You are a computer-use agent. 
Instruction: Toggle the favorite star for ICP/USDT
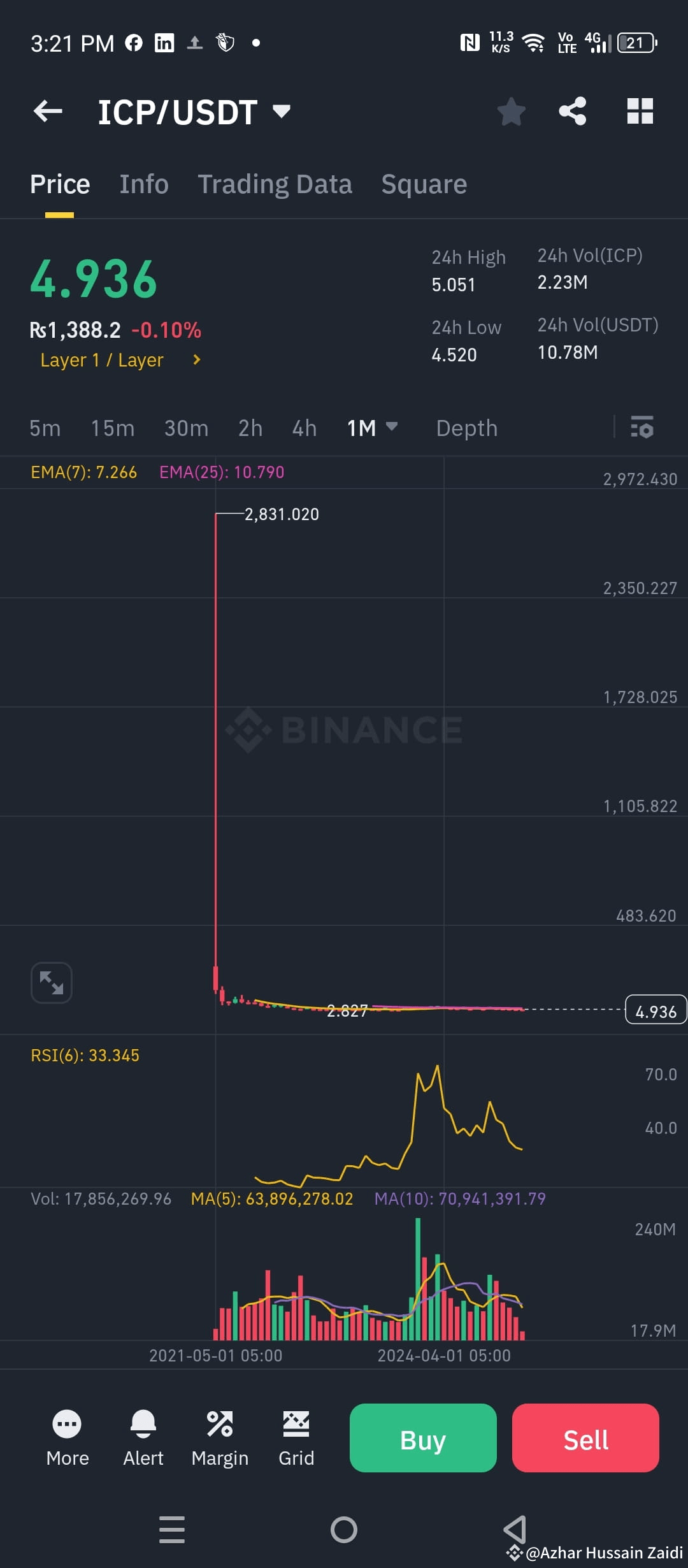[512, 111]
